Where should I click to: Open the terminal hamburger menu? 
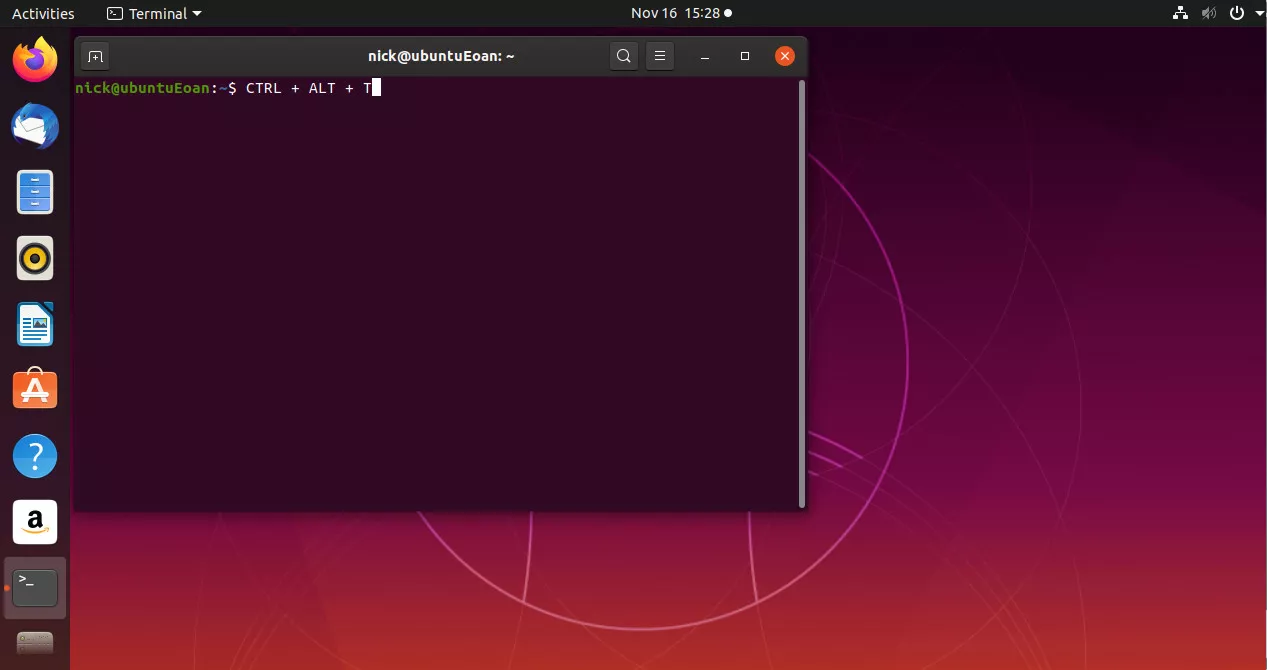click(659, 56)
